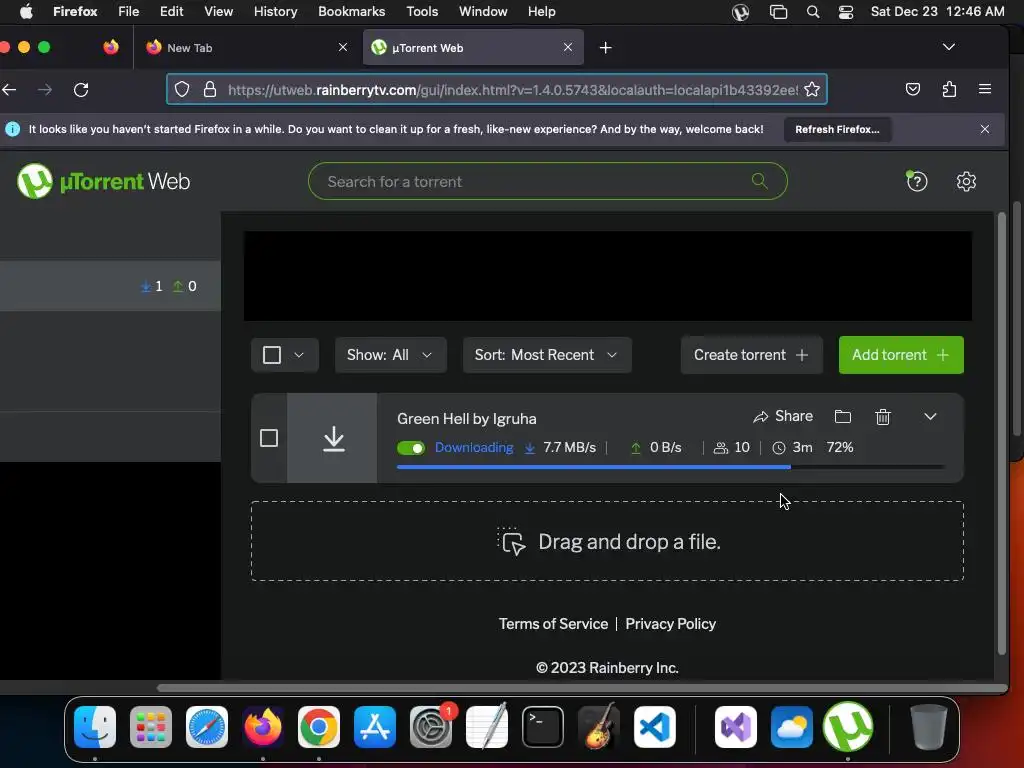Open a new tab with plus
The height and width of the screenshot is (768, 1024).
pyautogui.click(x=605, y=48)
